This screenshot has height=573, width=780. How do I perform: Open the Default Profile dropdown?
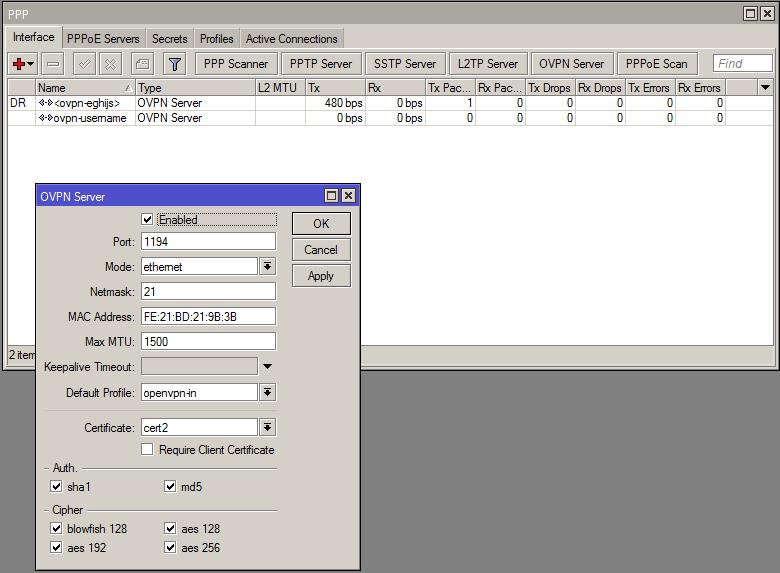(267, 393)
